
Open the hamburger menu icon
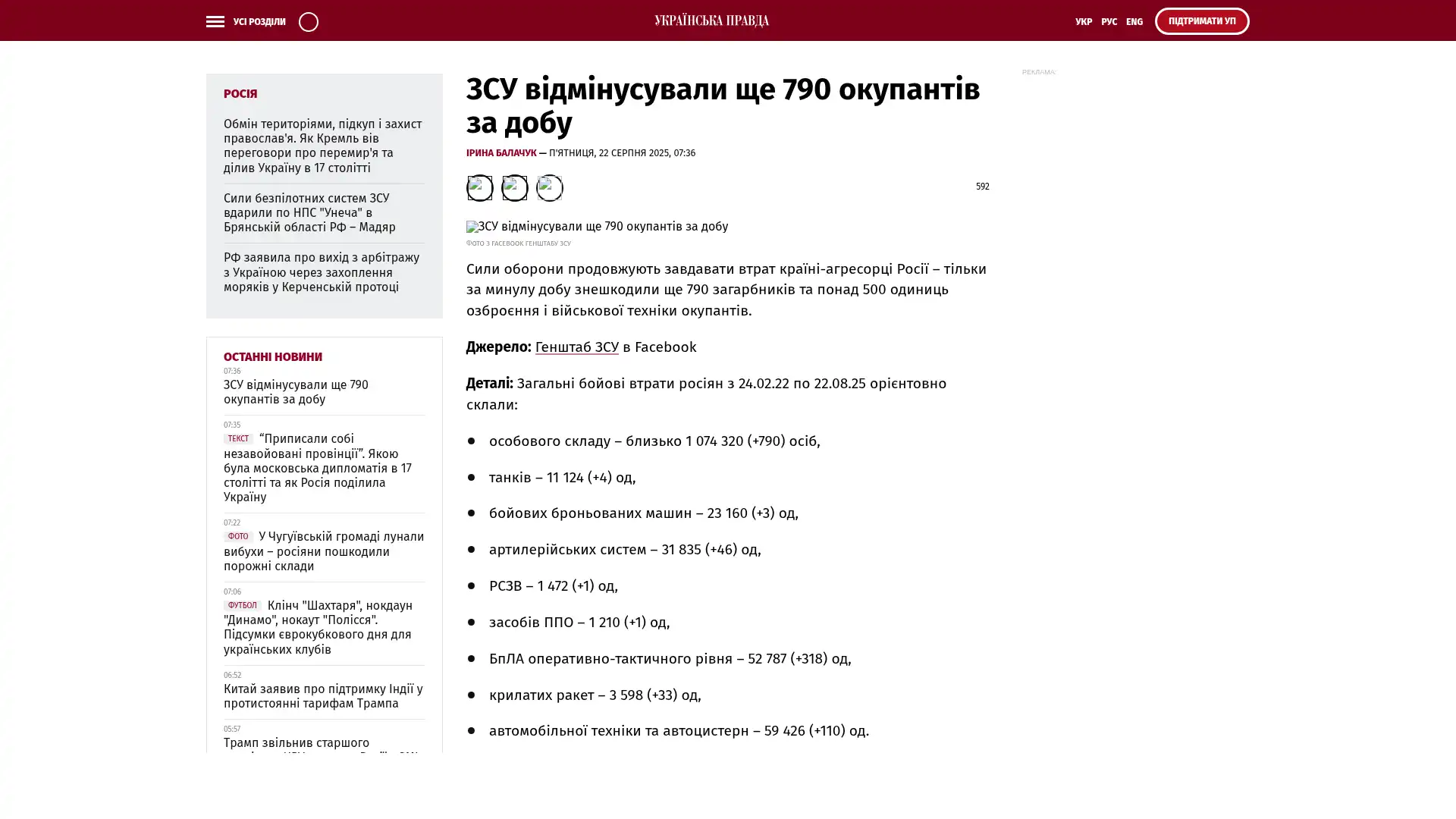pos(215,21)
